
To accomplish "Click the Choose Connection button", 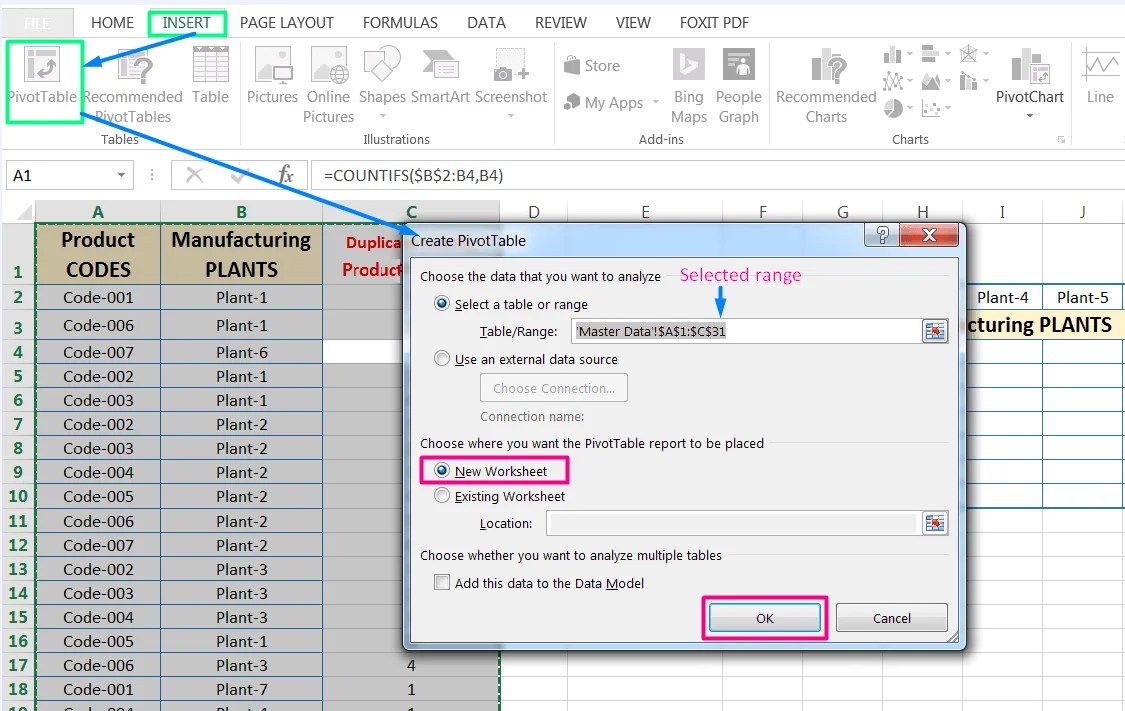I will pos(553,387).
